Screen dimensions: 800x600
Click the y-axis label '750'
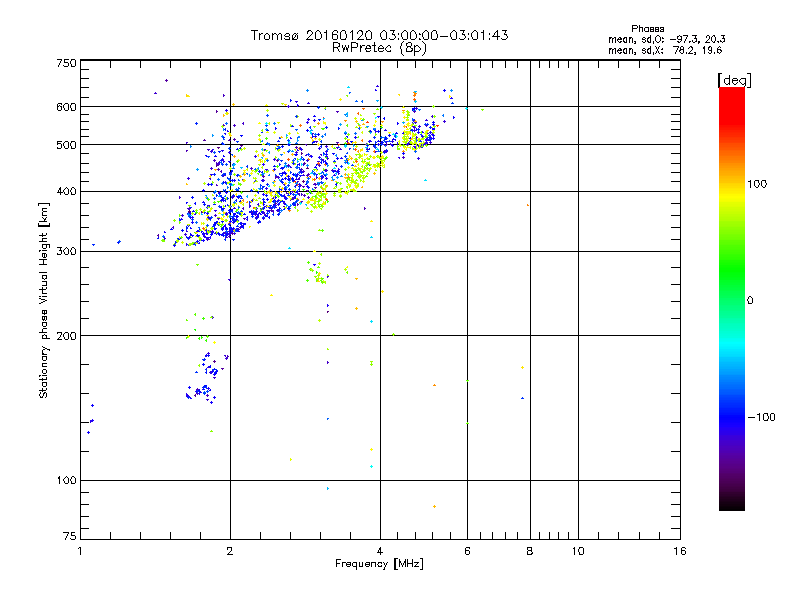click(x=66, y=63)
